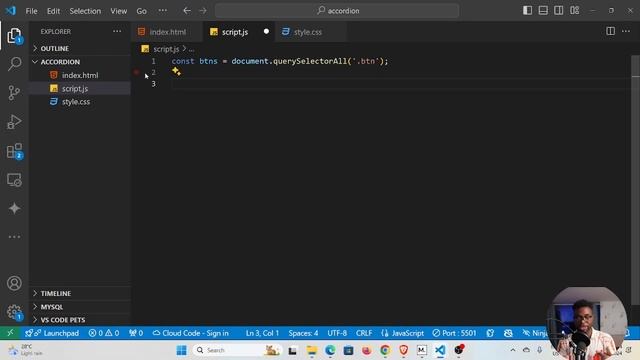Image resolution: width=640 pixels, height=360 pixels.
Task: Toggle the bottom Panel visibility
Action: click(x=543, y=11)
